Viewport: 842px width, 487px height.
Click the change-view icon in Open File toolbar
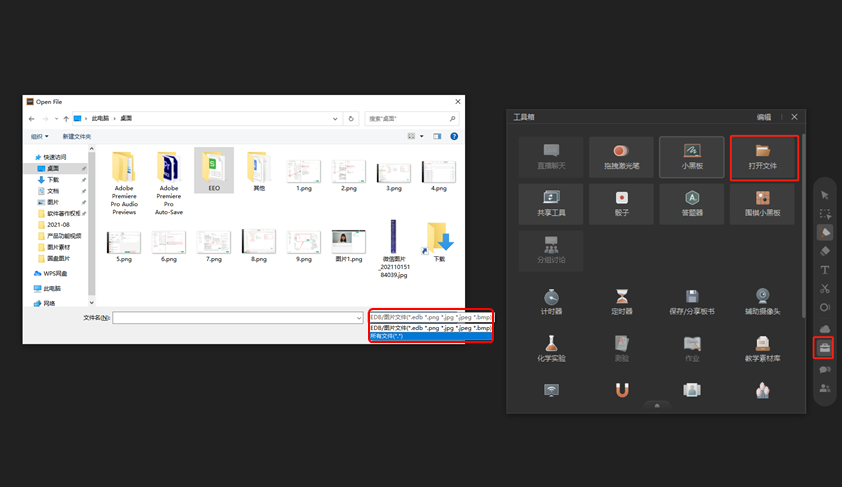click(x=411, y=136)
